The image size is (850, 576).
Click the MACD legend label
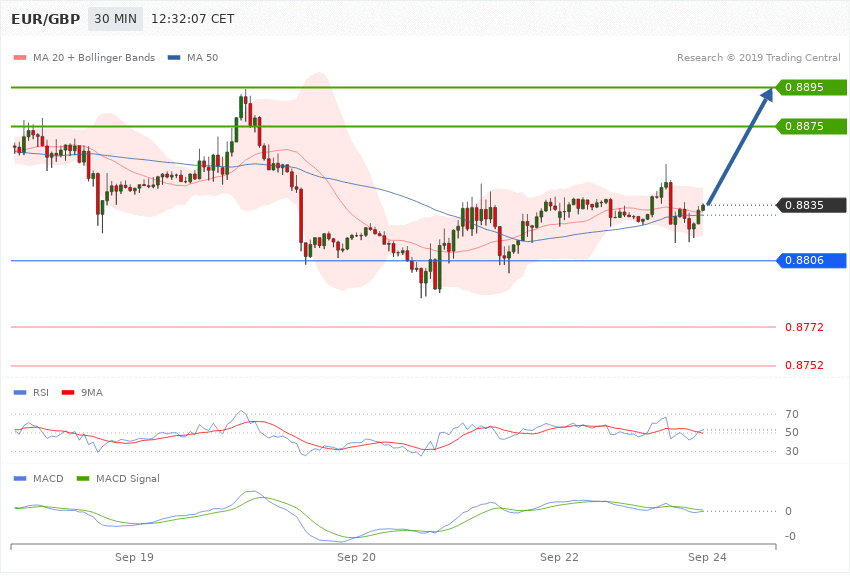48,478
